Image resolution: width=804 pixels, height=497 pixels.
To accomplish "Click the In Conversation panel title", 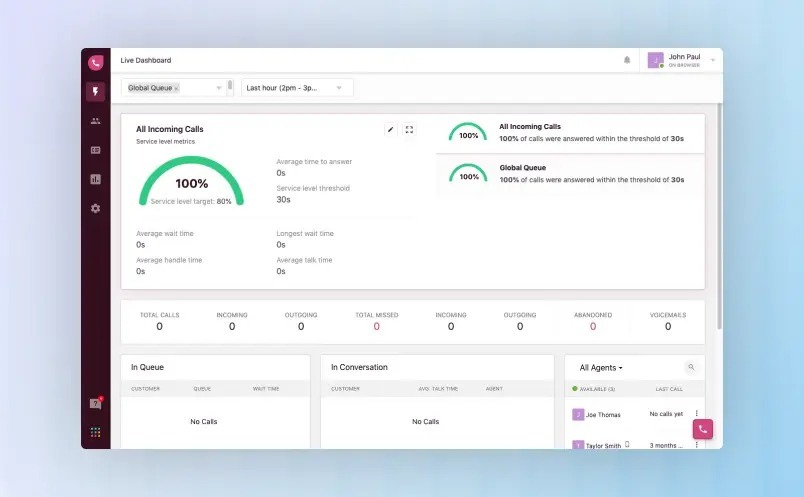I will point(359,367).
